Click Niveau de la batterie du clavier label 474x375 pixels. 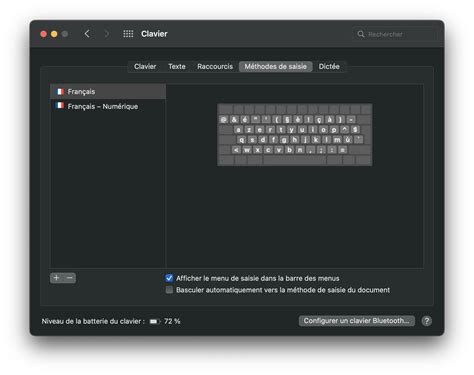pos(93,321)
